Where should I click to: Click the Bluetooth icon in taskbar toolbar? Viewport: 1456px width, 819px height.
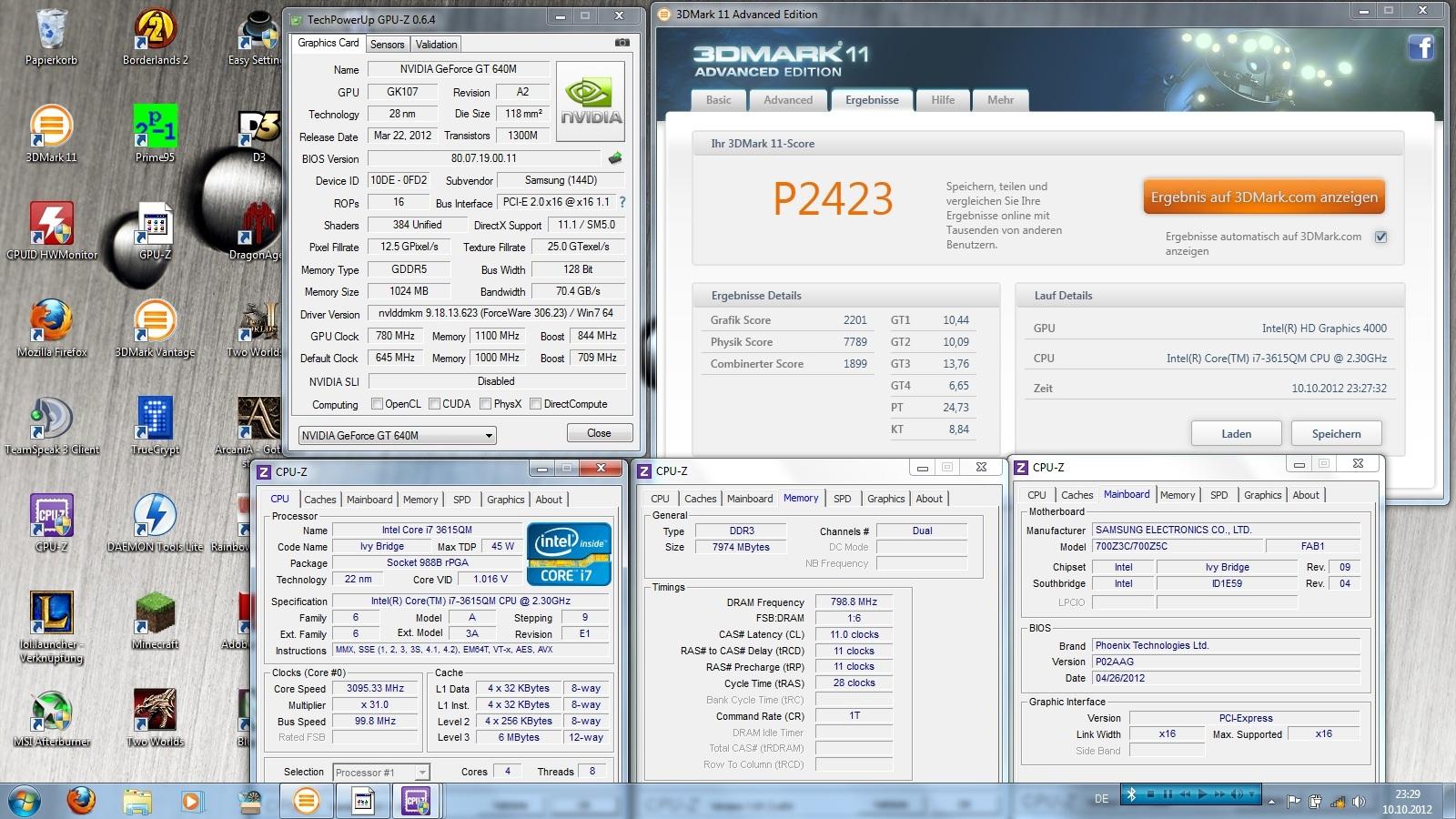click(1131, 794)
